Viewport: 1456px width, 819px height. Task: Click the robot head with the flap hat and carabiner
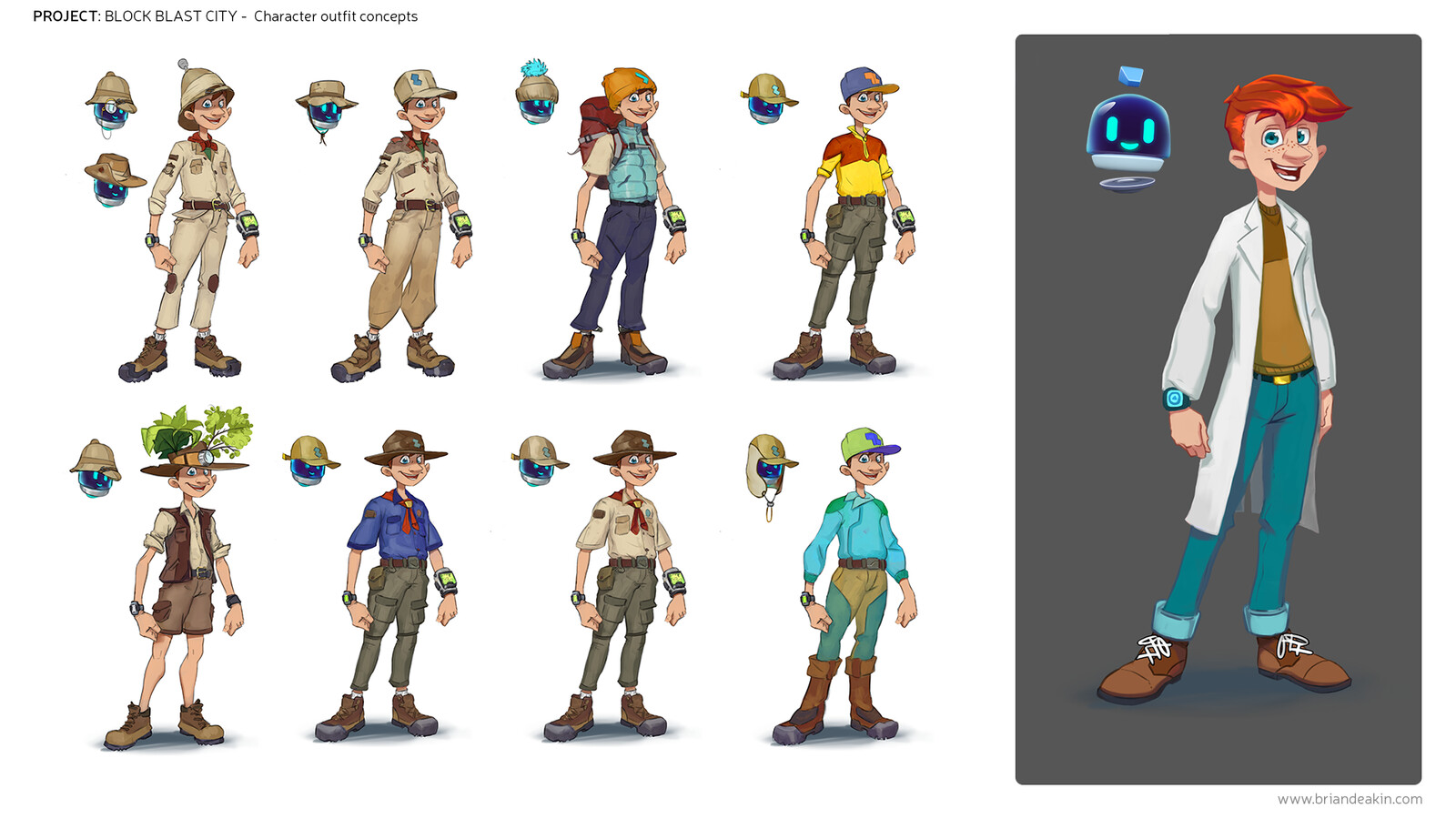point(770,475)
